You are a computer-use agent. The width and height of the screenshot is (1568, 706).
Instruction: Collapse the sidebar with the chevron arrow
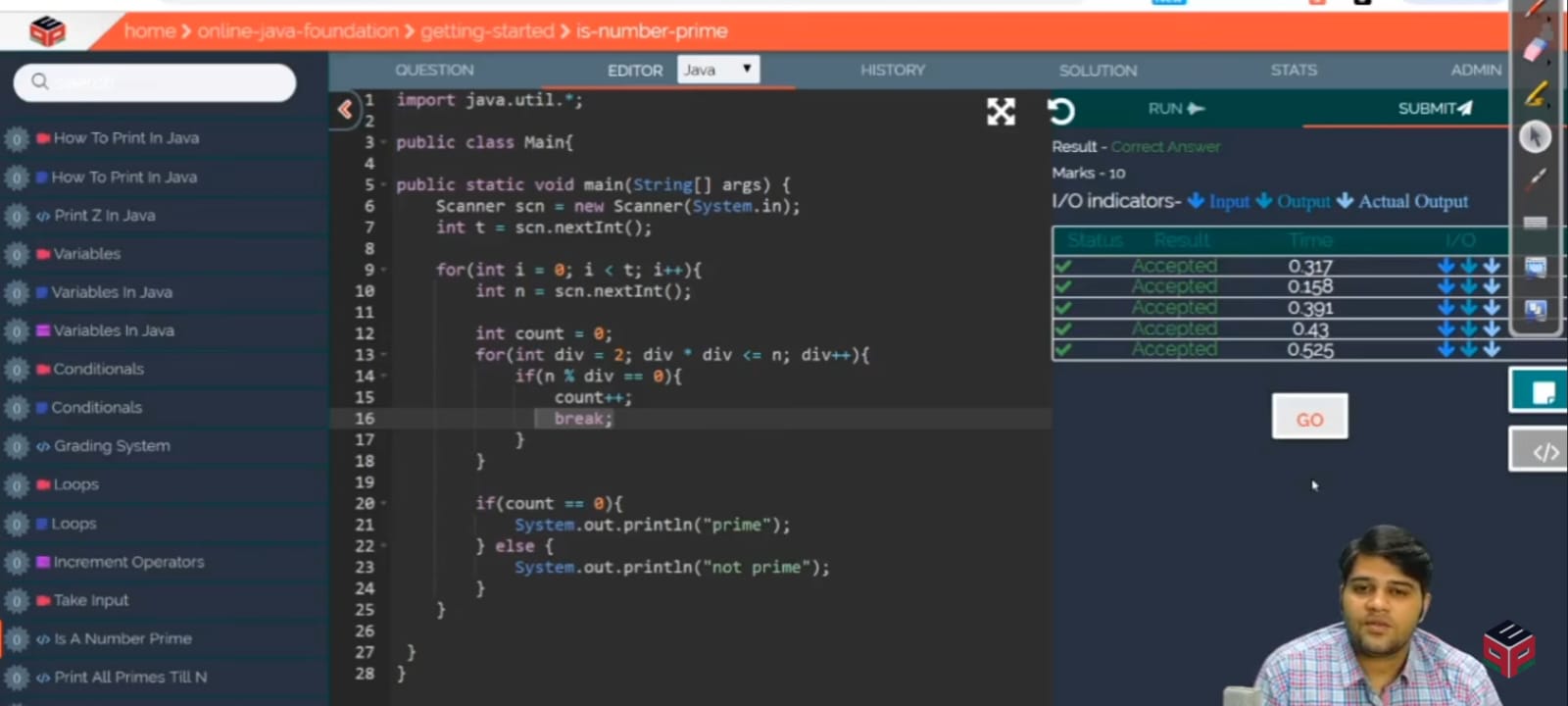344,109
